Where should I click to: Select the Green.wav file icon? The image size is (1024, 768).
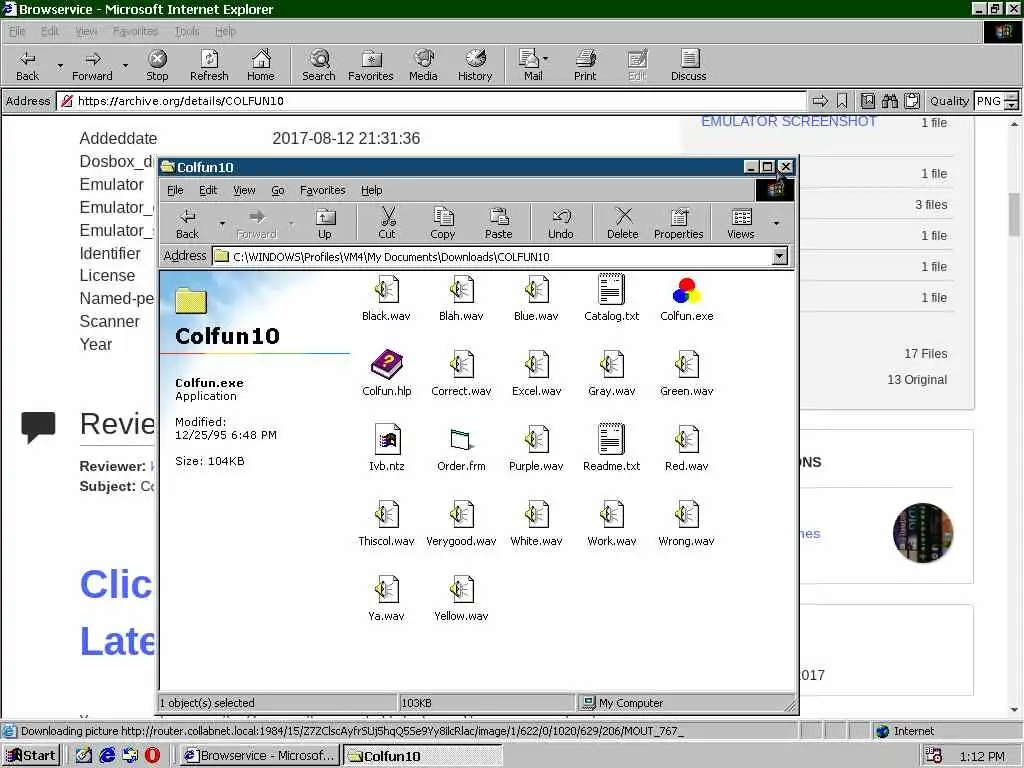click(x=686, y=373)
